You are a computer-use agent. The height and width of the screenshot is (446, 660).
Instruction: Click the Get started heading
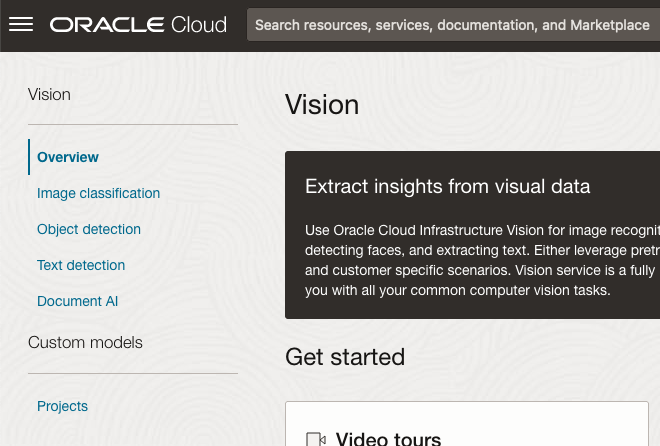tap(345, 357)
